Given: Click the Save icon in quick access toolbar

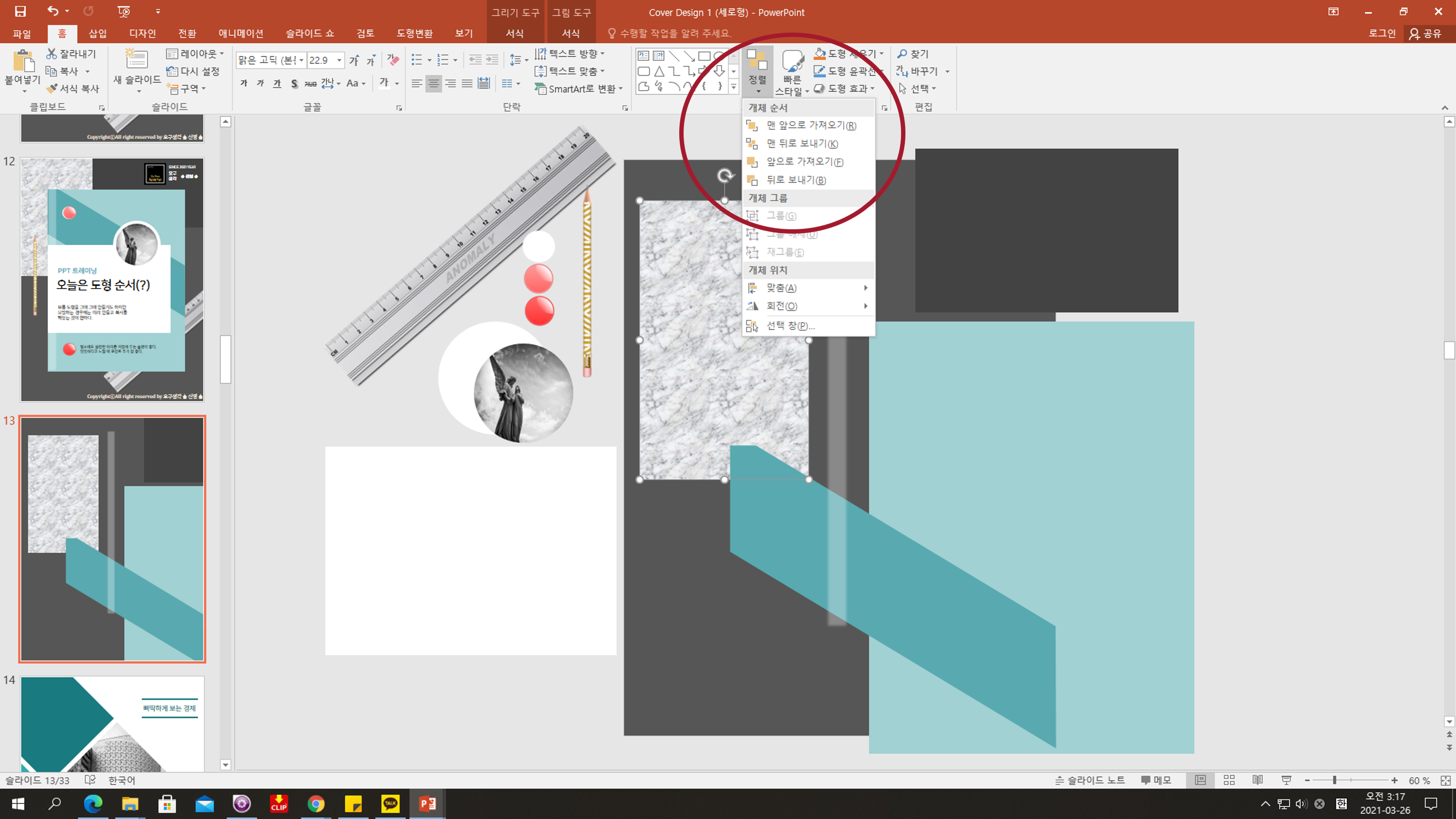Looking at the screenshot, I should 20,11.
